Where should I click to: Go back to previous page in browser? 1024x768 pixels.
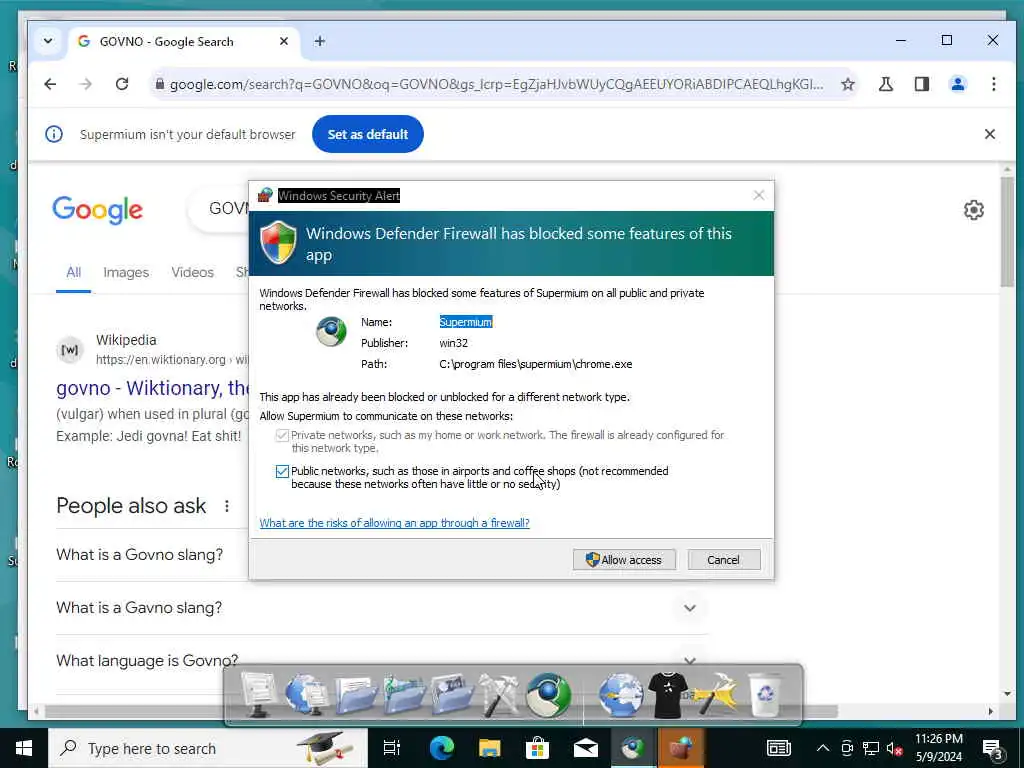(x=50, y=84)
